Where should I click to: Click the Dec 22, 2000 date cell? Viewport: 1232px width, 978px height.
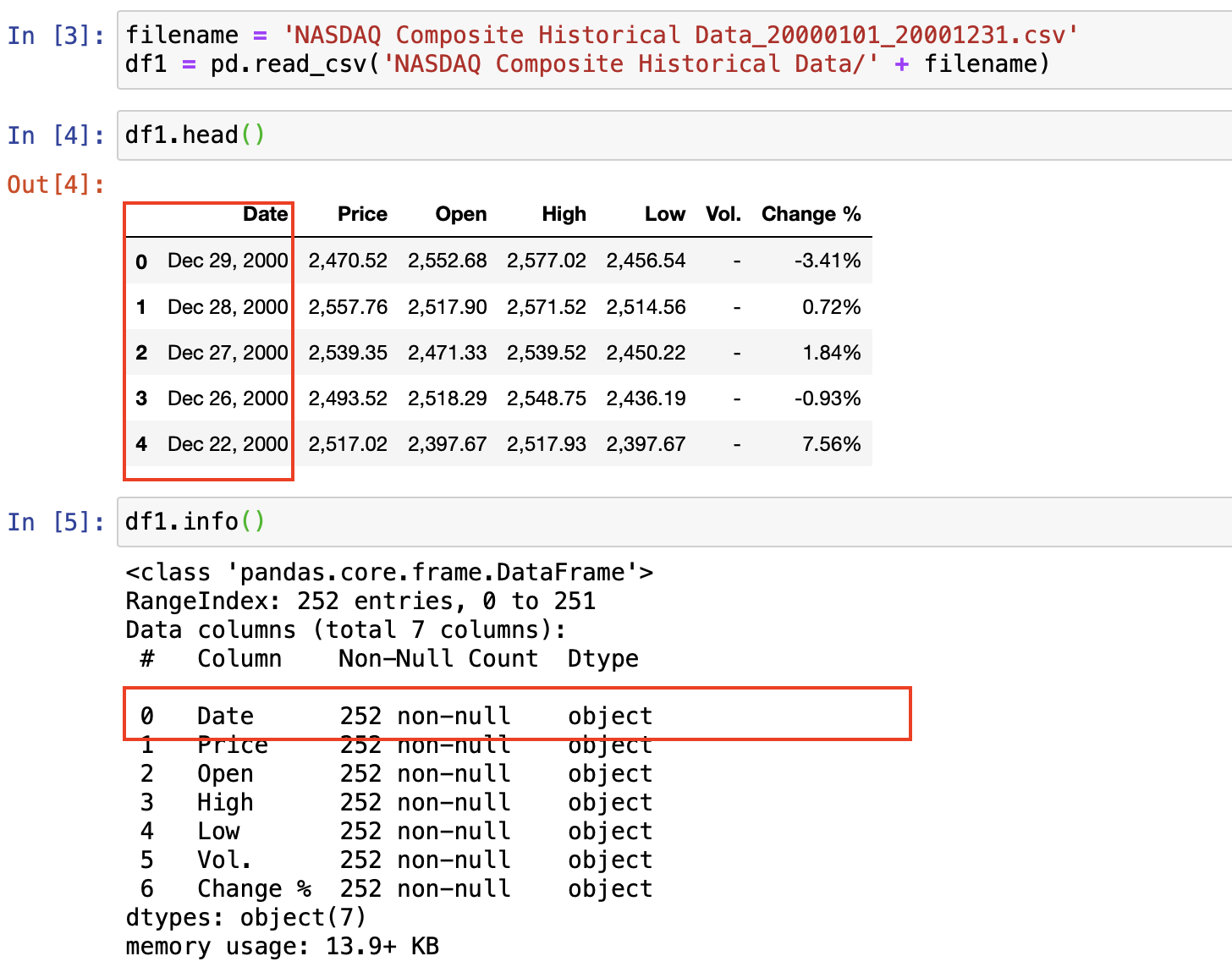(228, 443)
